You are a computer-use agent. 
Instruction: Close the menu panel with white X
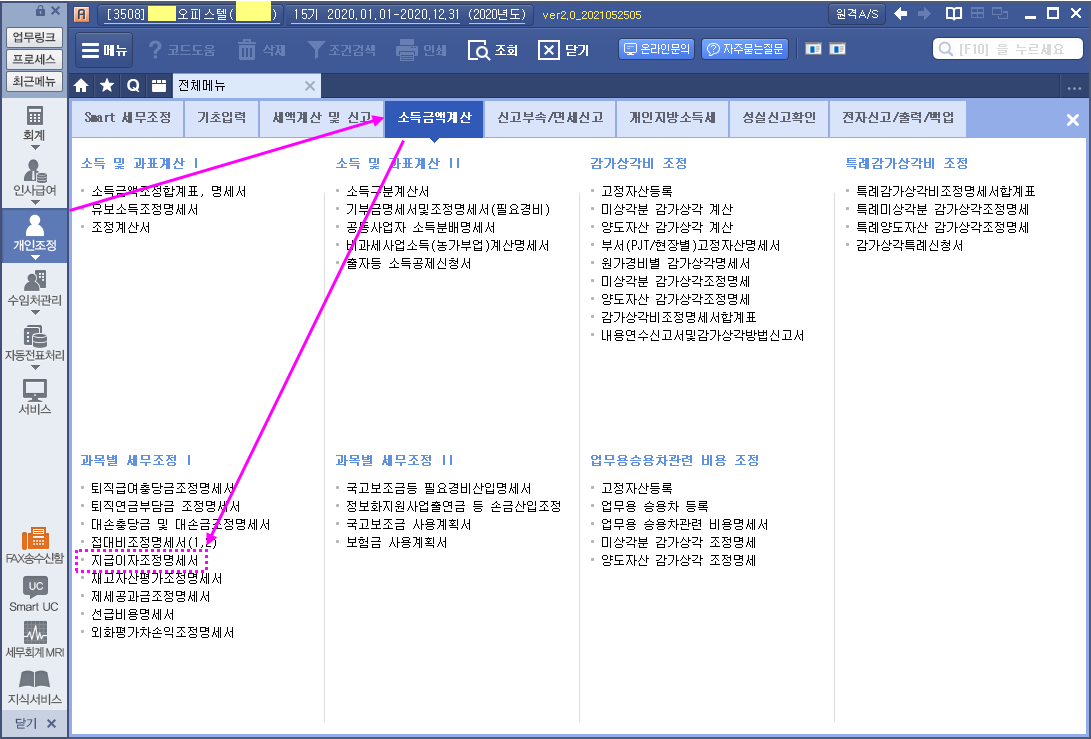[x=1072, y=120]
